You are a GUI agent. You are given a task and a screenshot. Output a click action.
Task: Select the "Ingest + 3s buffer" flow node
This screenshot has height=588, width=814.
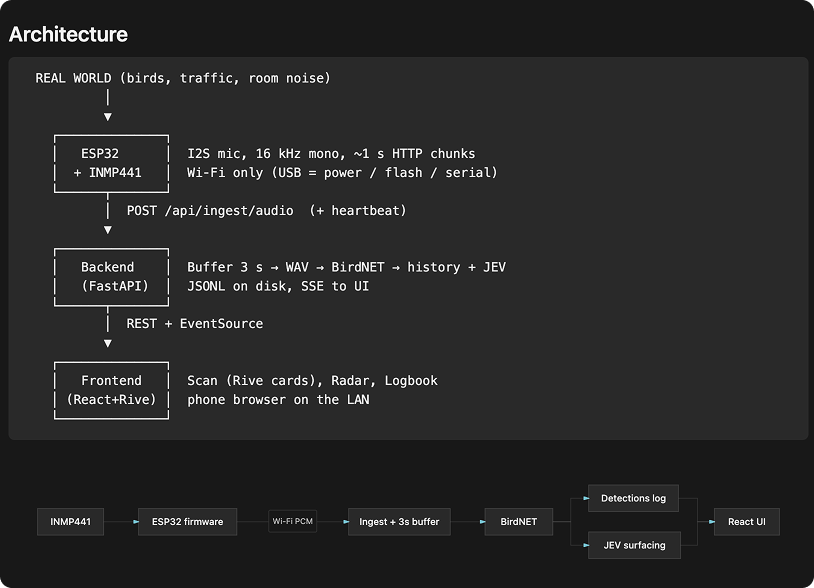(399, 522)
